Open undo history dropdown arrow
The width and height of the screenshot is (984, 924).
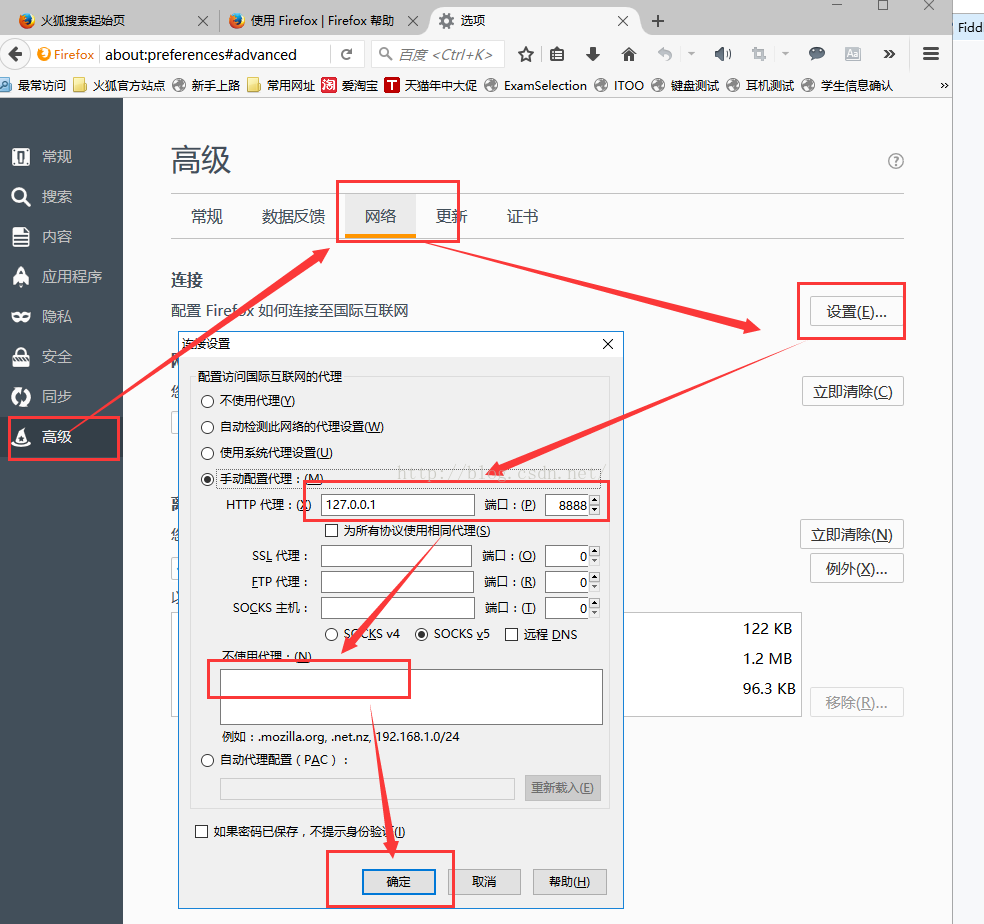click(691, 55)
